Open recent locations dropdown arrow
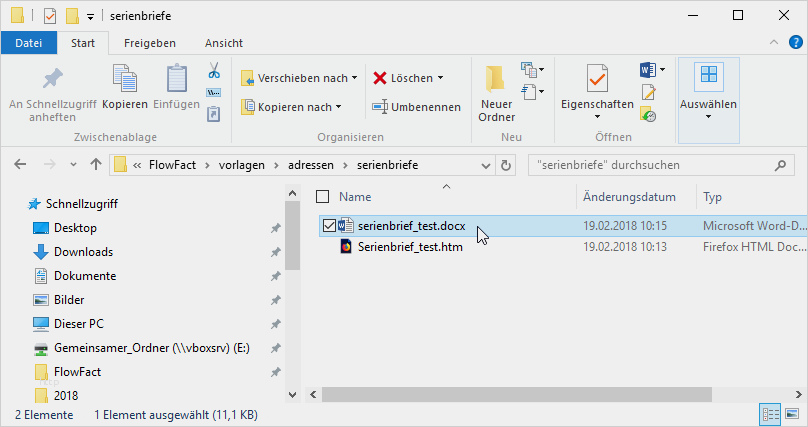 pos(73,165)
